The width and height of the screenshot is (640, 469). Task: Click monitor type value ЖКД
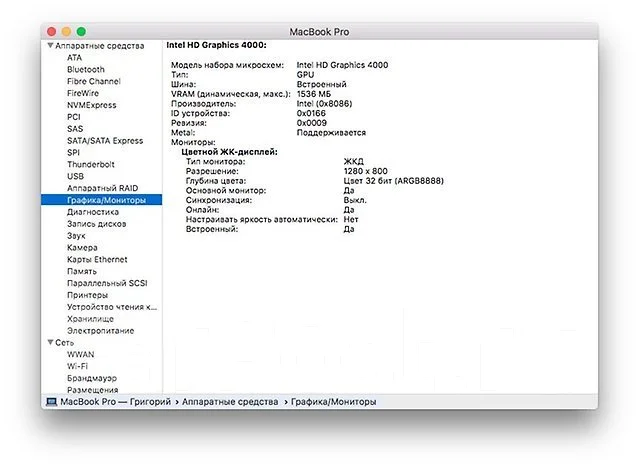pos(353,162)
